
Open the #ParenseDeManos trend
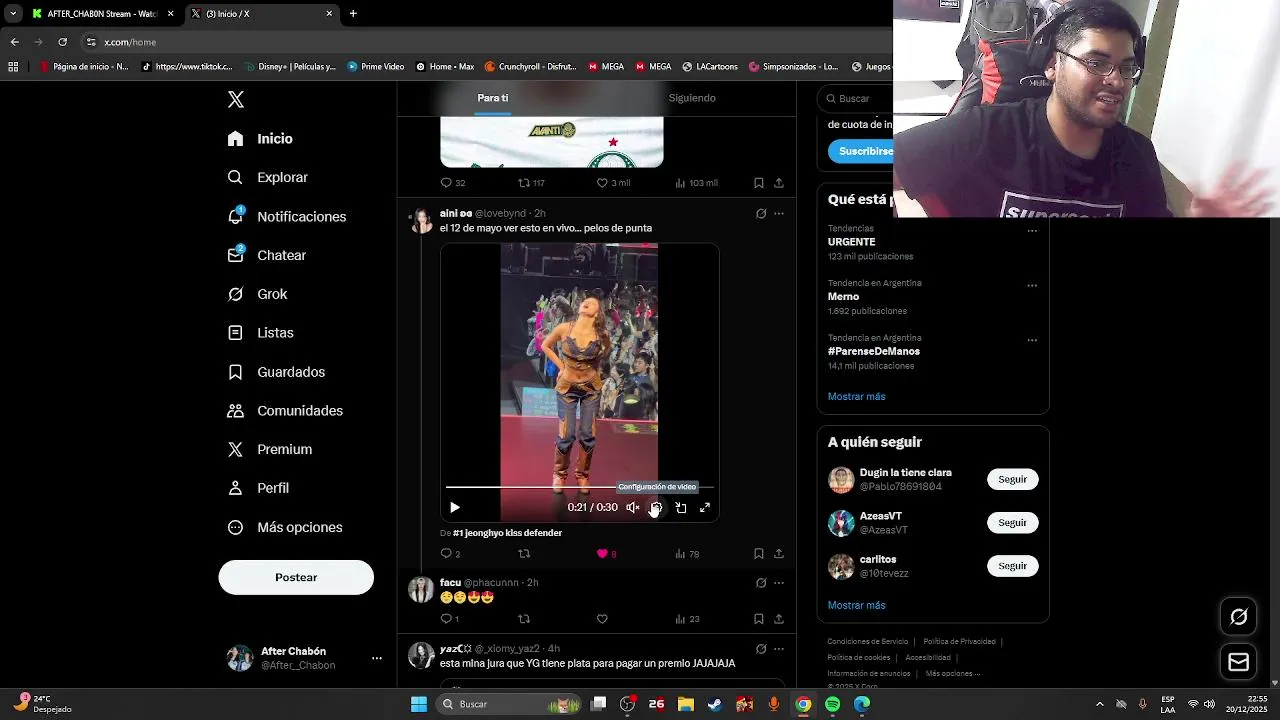(873, 352)
